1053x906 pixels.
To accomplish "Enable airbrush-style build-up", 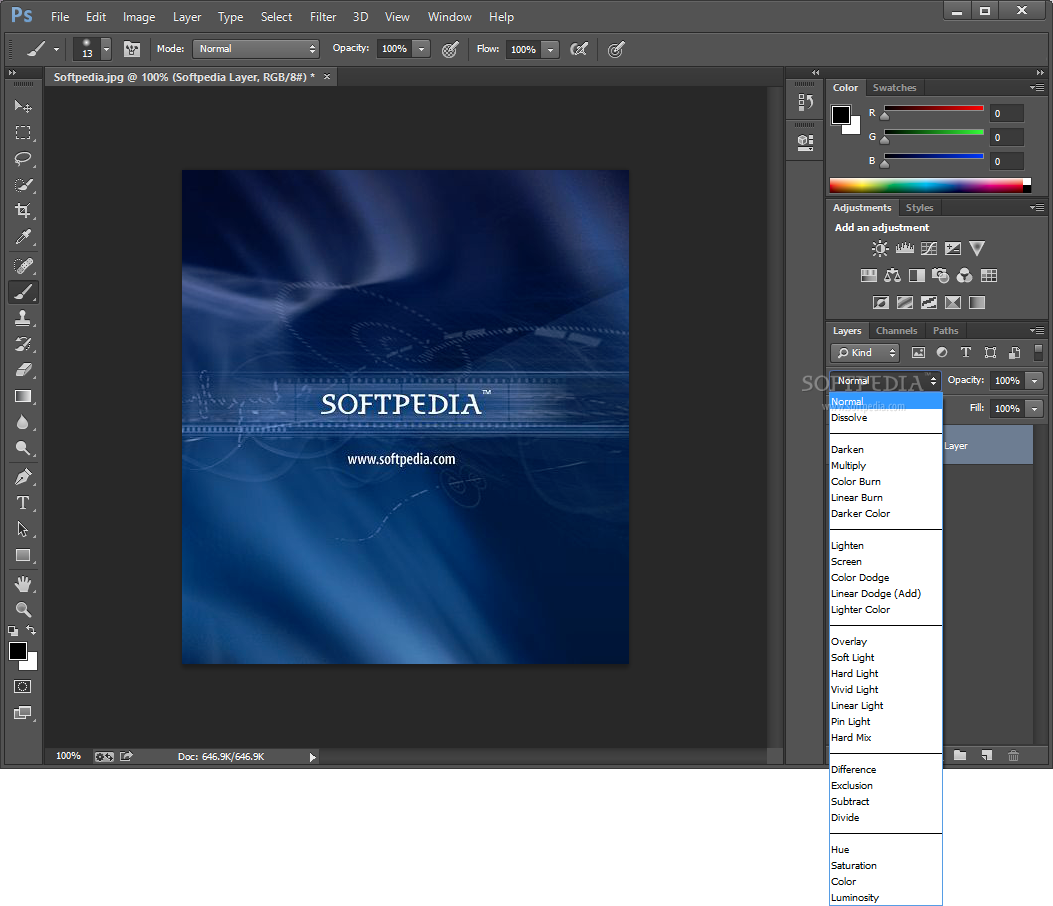I will (x=578, y=49).
